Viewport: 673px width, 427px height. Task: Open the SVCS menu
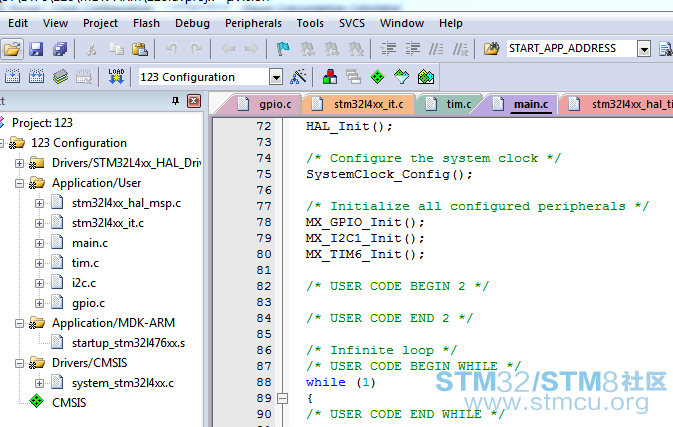[x=352, y=23]
